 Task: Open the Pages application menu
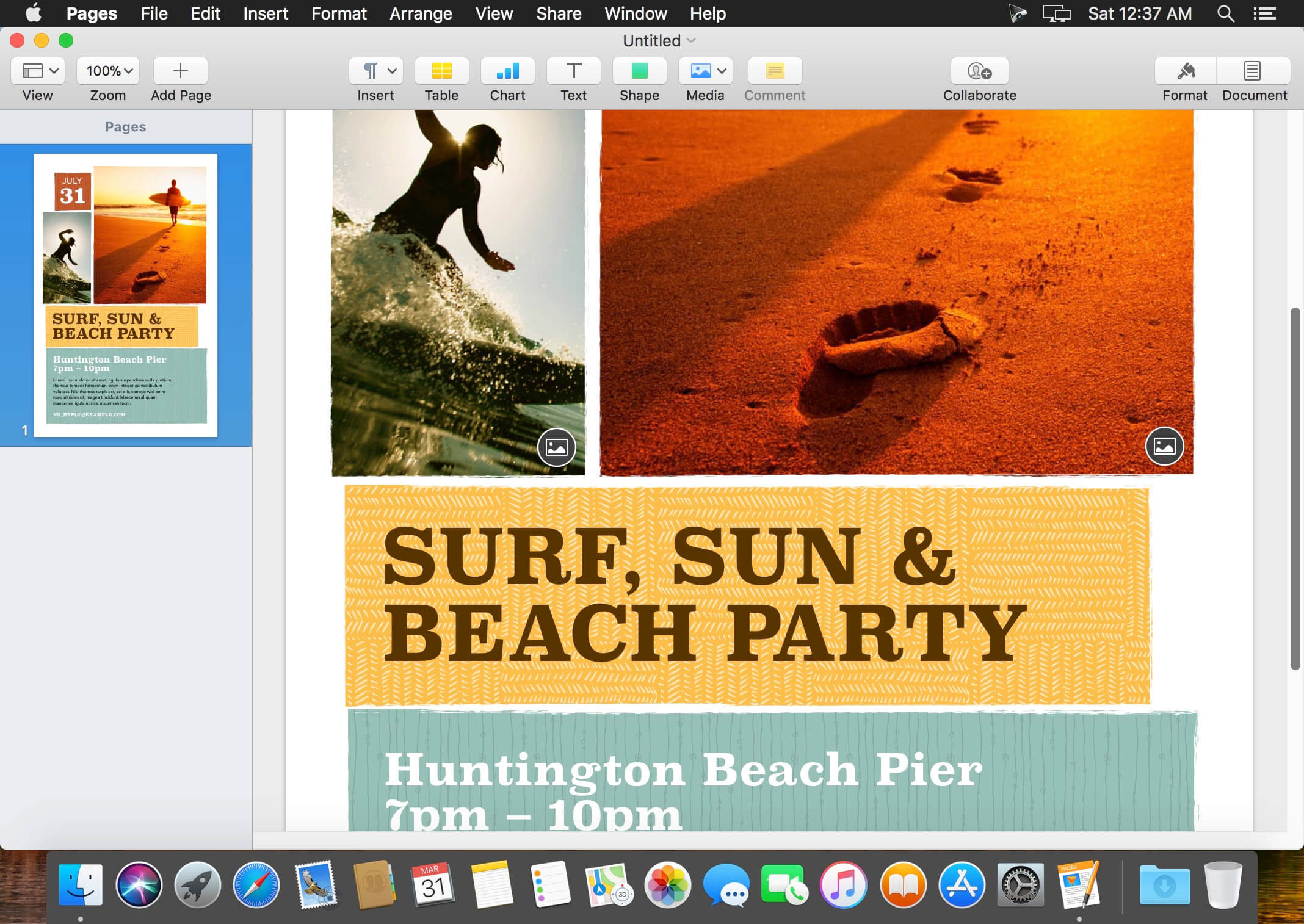[x=92, y=13]
